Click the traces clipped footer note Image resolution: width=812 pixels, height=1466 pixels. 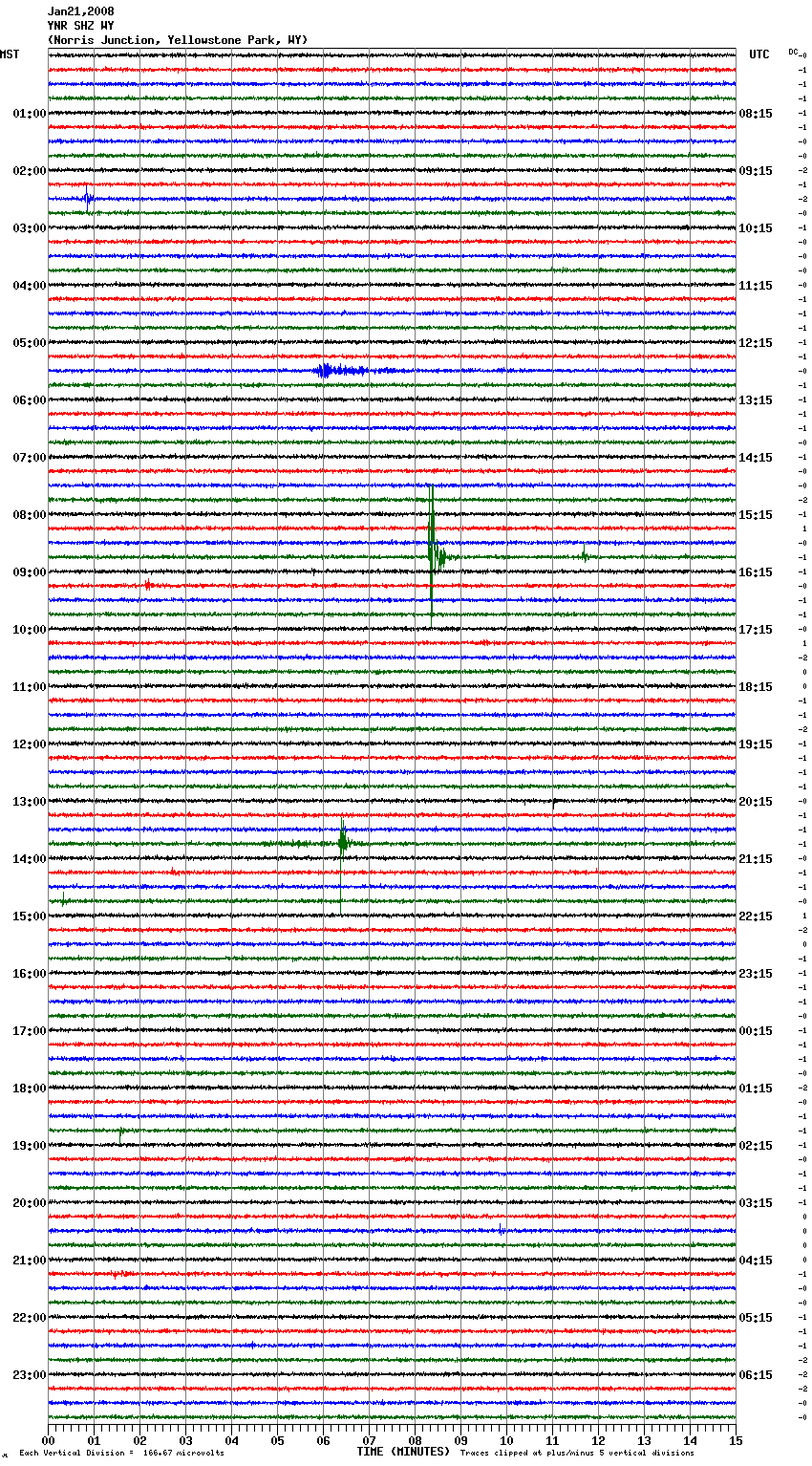(x=577, y=1453)
